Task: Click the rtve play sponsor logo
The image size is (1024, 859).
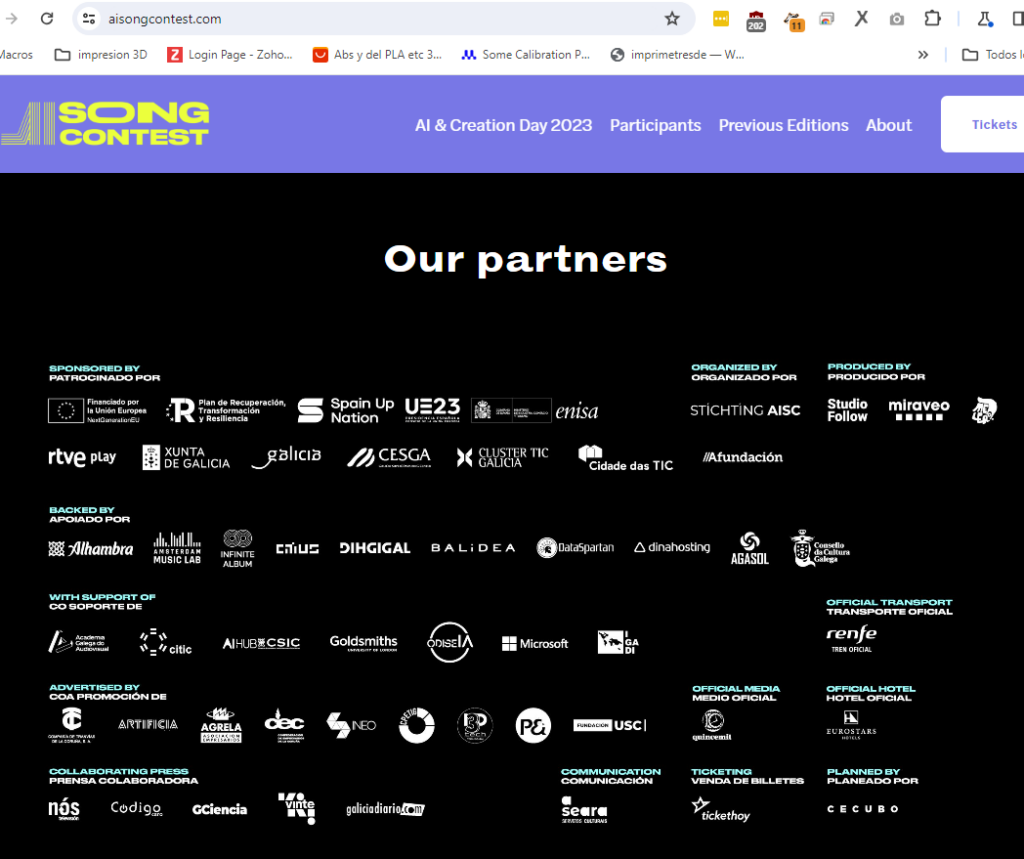Action: coord(82,458)
